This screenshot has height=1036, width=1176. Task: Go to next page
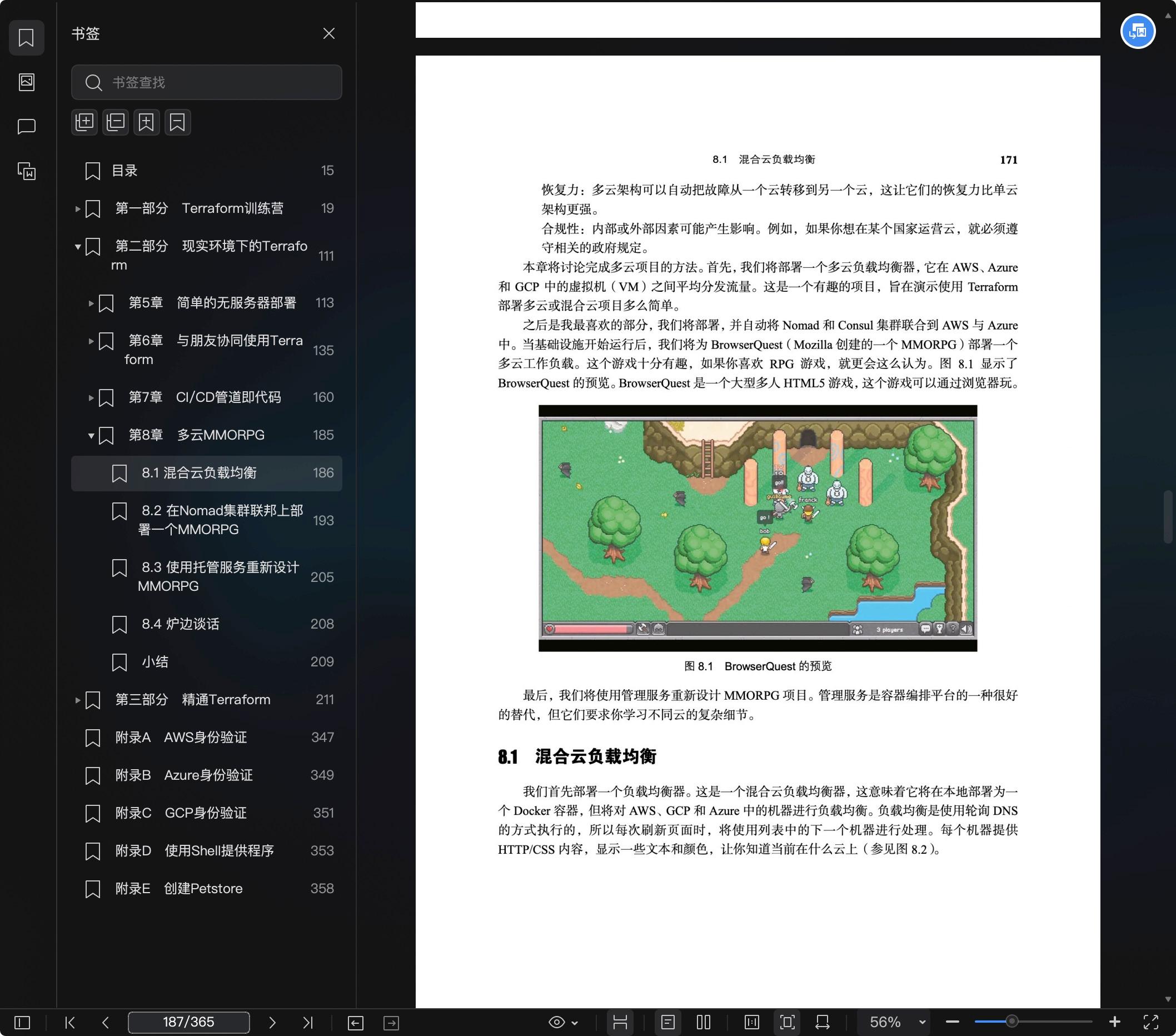272,1022
